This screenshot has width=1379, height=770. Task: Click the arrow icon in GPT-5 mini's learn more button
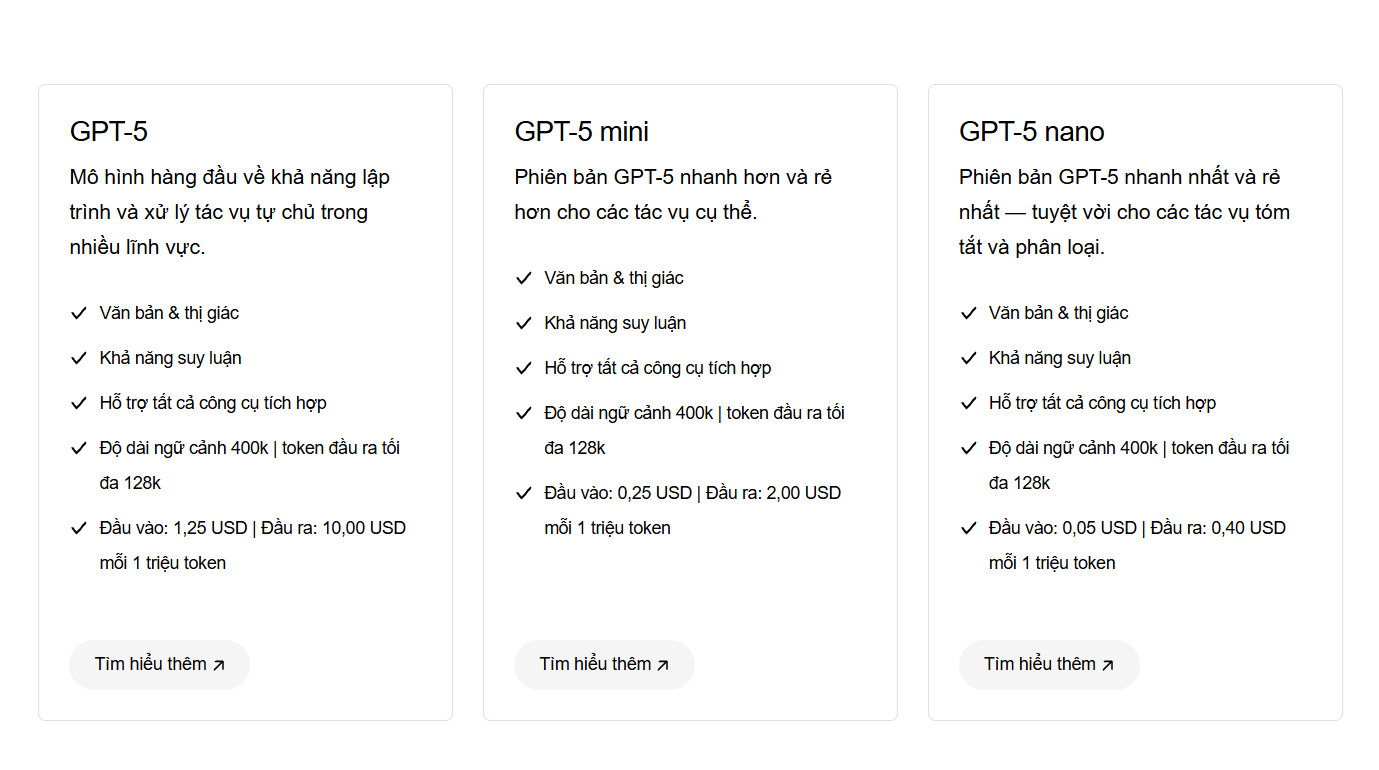(x=662, y=665)
